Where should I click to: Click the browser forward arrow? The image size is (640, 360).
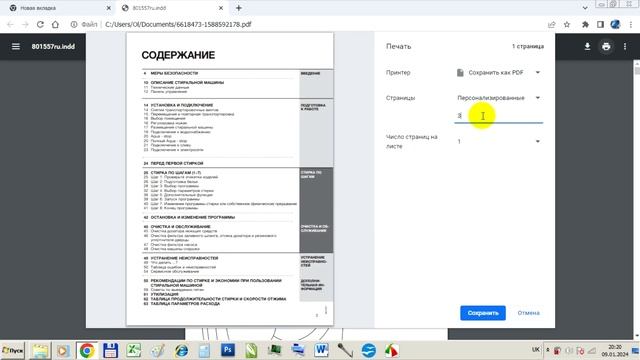pos(25,24)
